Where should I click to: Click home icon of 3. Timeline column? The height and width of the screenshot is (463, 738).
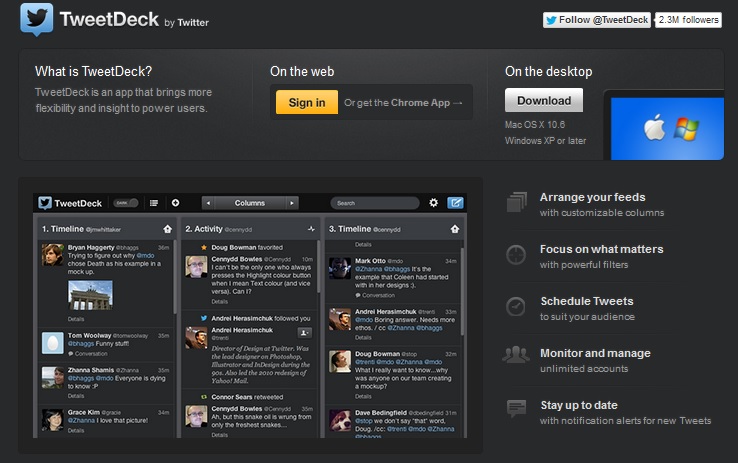(455, 229)
